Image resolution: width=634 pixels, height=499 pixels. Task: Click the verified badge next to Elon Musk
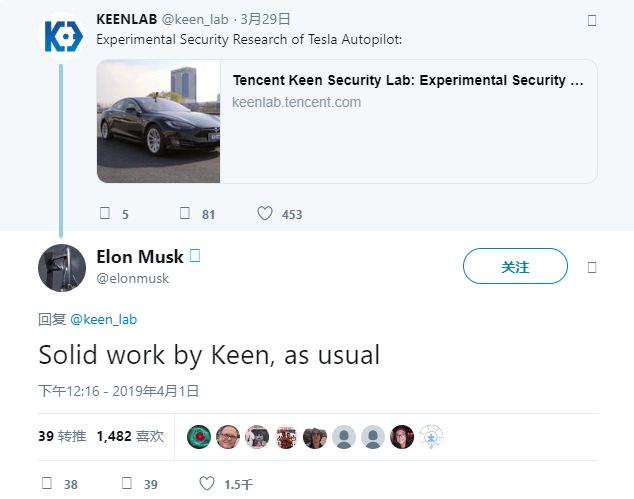tap(195, 256)
